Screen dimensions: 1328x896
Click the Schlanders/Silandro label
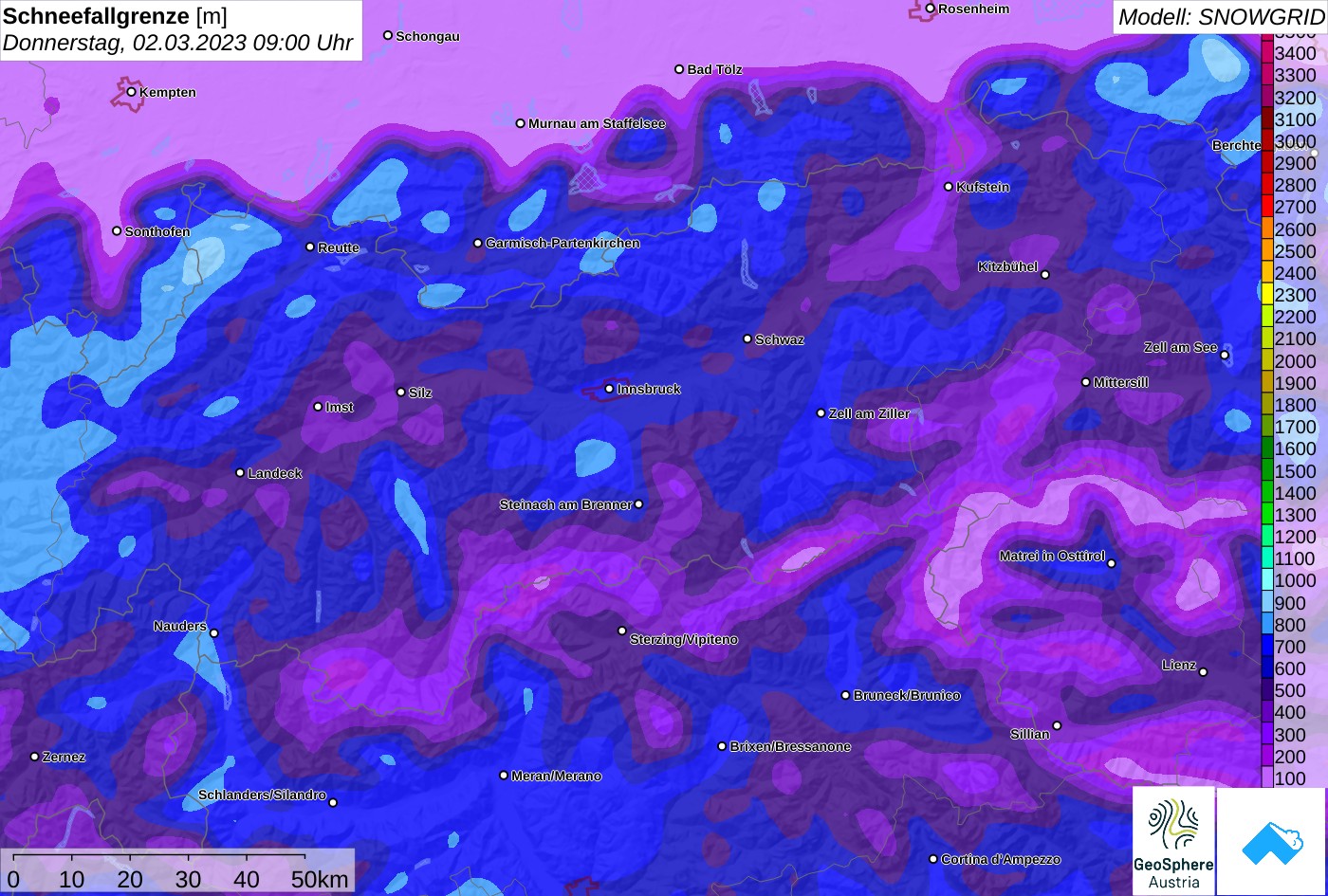tap(262, 795)
